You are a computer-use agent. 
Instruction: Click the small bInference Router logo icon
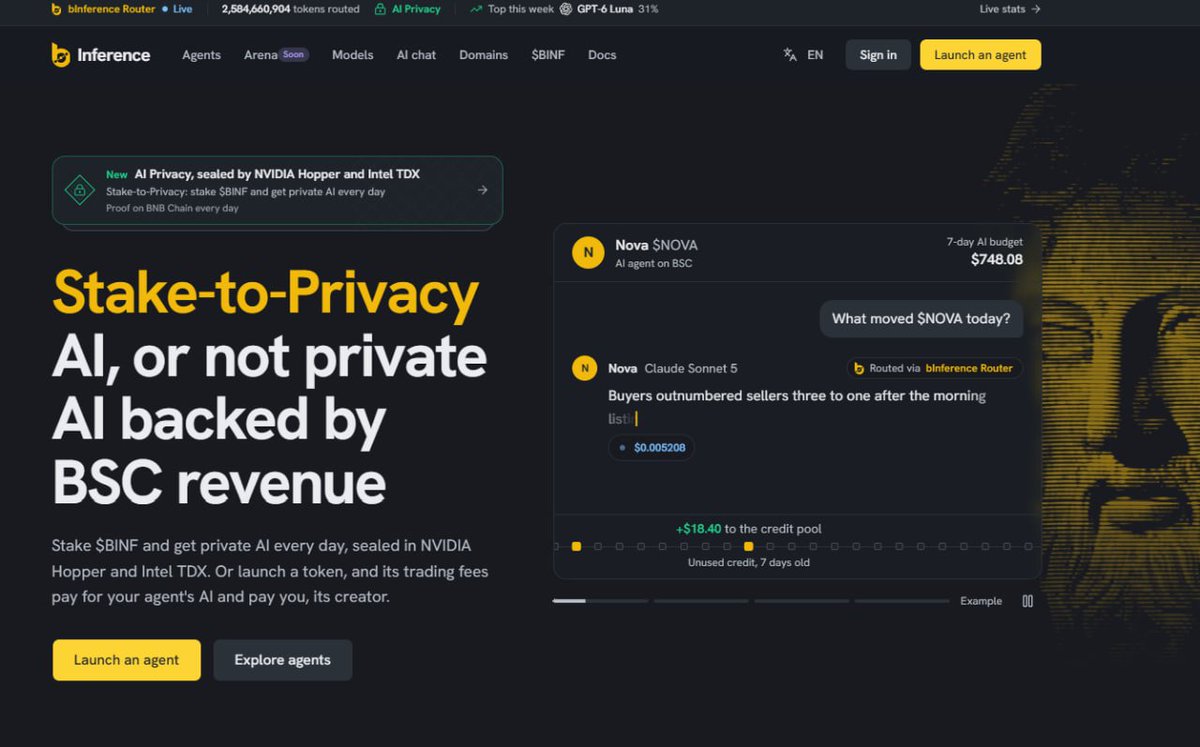(56, 9)
